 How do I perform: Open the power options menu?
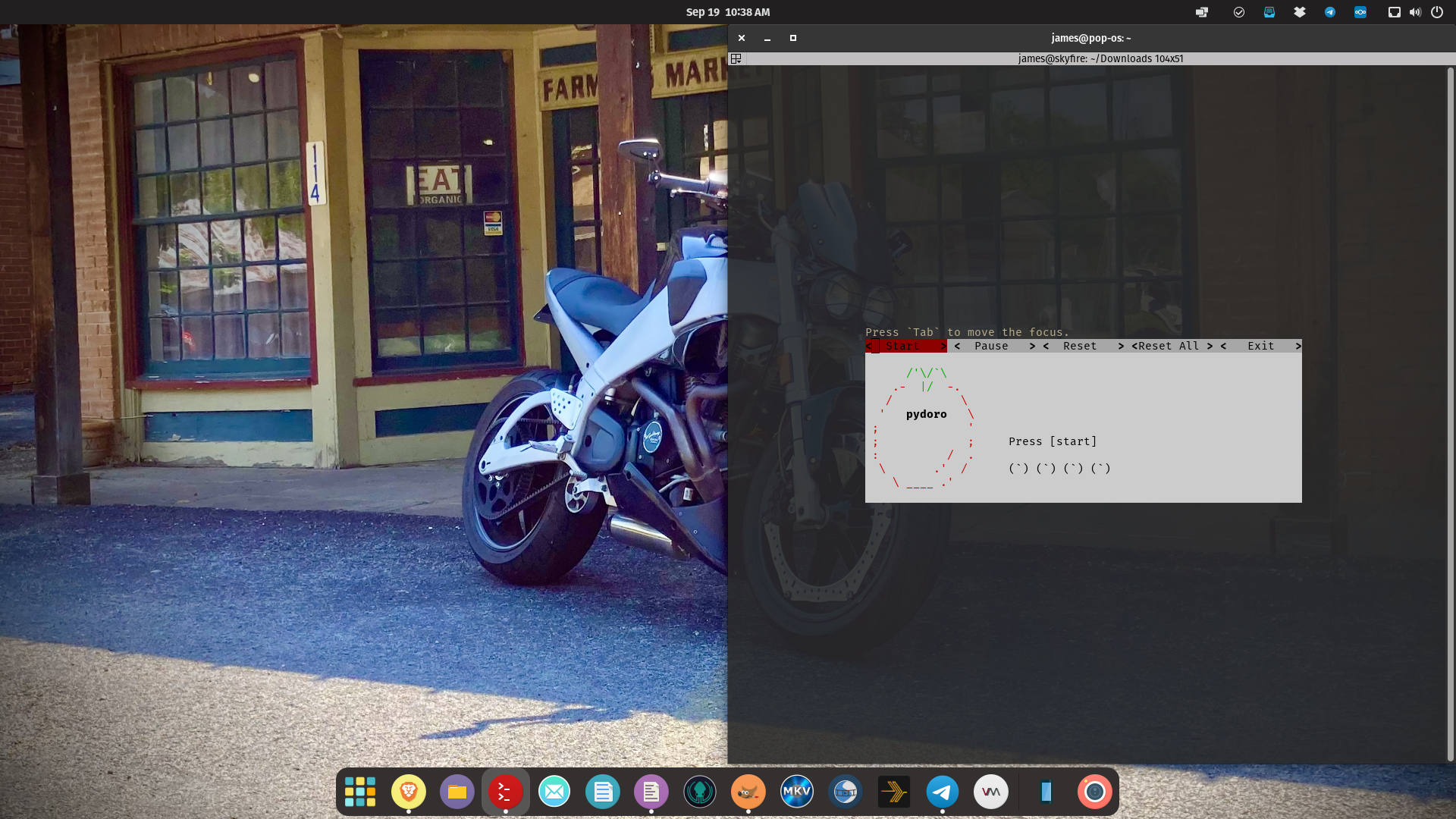click(1436, 12)
